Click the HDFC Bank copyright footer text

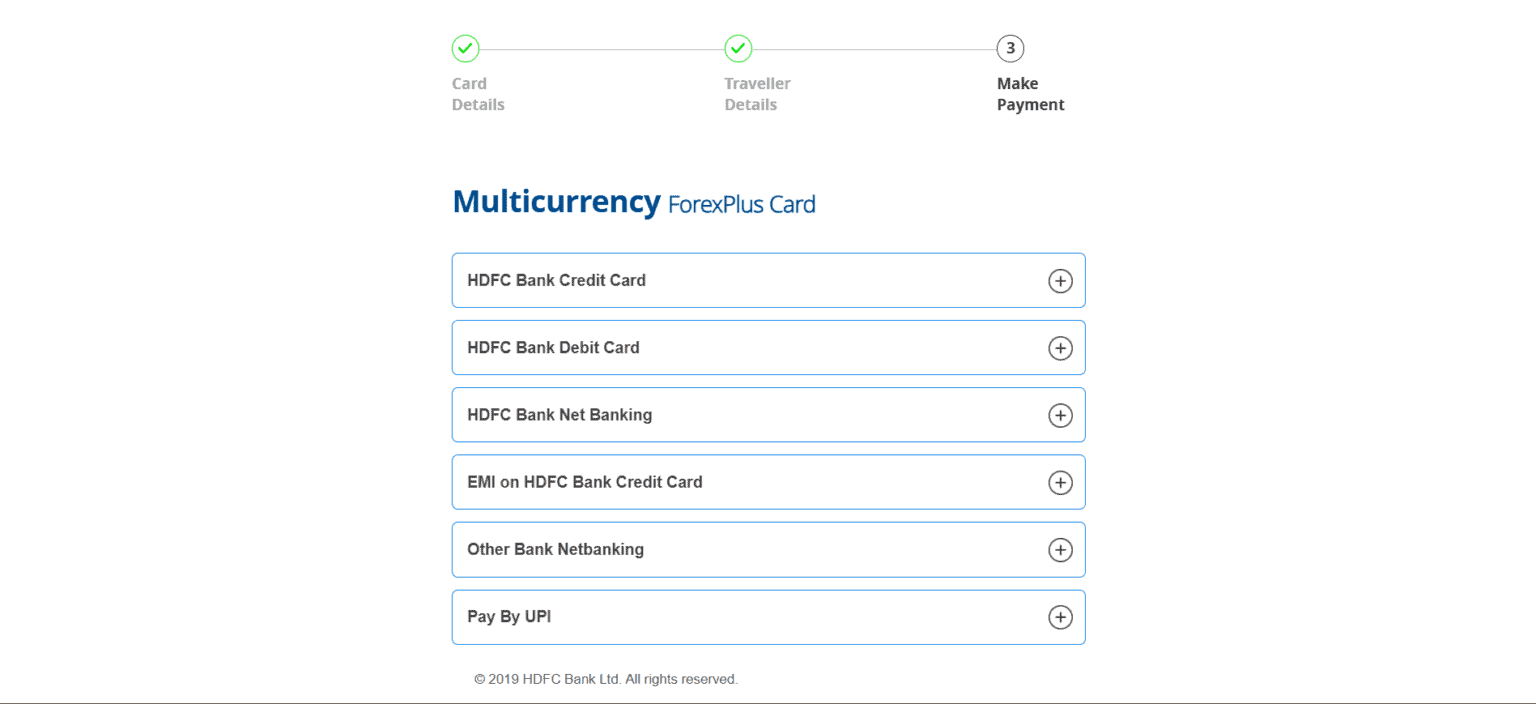(604, 678)
